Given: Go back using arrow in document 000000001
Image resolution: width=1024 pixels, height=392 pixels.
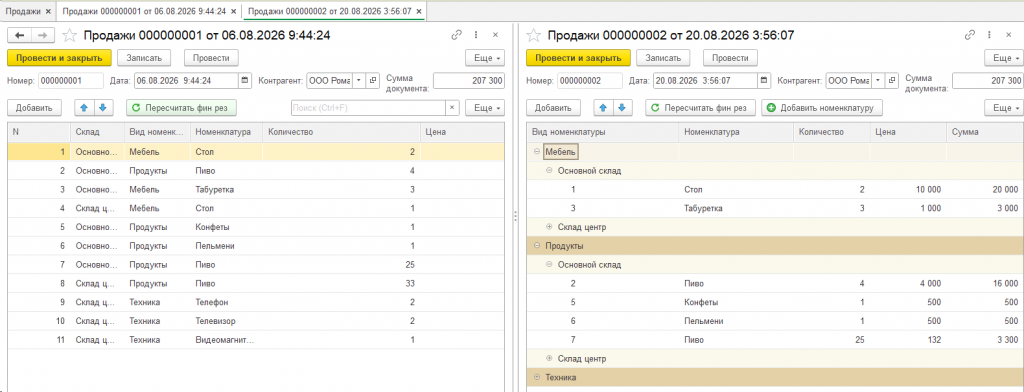Looking at the screenshot, I should coord(20,35).
